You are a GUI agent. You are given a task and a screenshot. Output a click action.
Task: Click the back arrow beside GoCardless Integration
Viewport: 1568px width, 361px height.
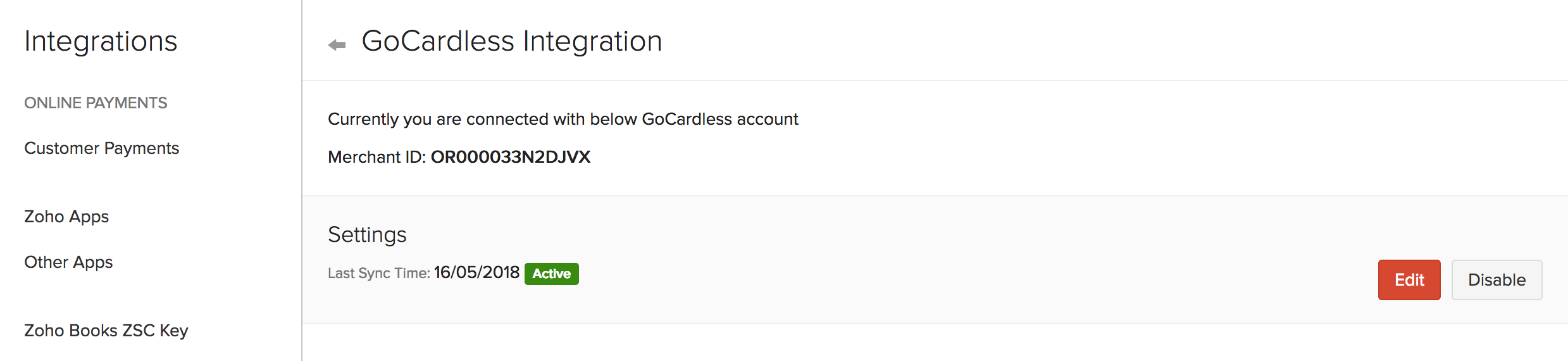pos(337,44)
